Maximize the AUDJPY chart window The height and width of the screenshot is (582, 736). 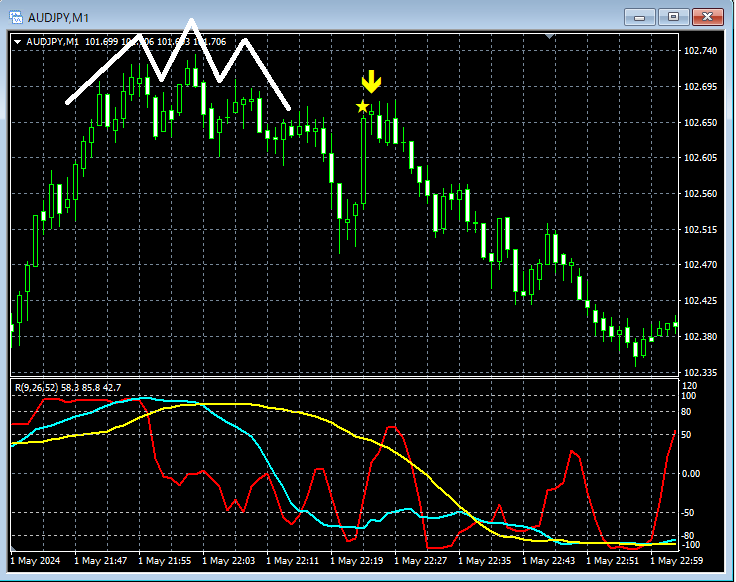point(673,16)
